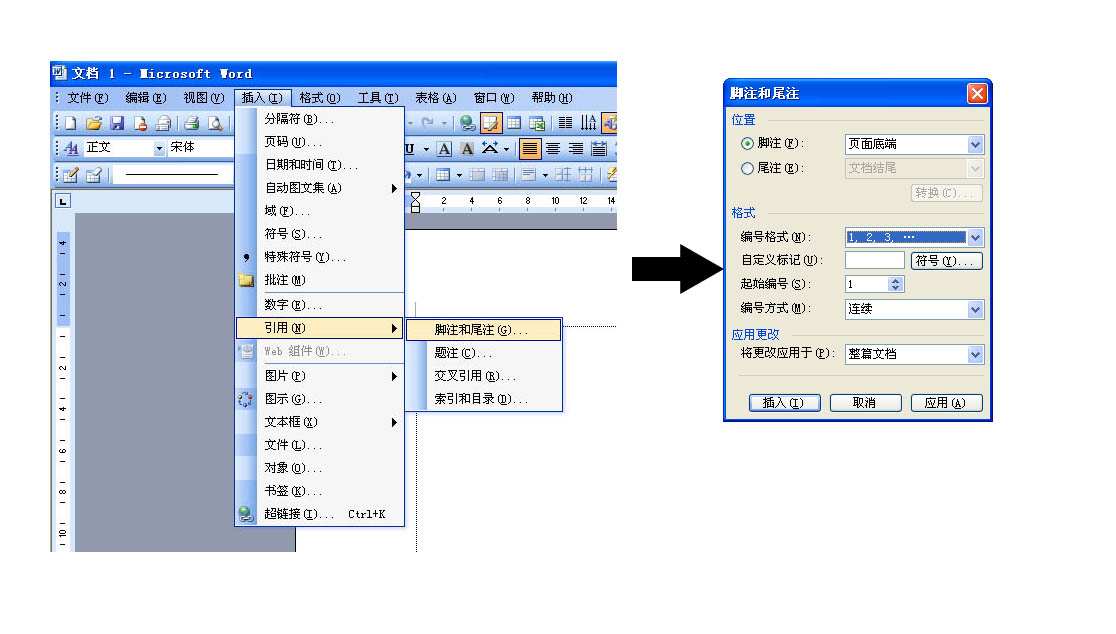This screenshot has width=1116, height=634.
Task: Insert Excel worksheet toolbar icon
Action: click(537, 123)
